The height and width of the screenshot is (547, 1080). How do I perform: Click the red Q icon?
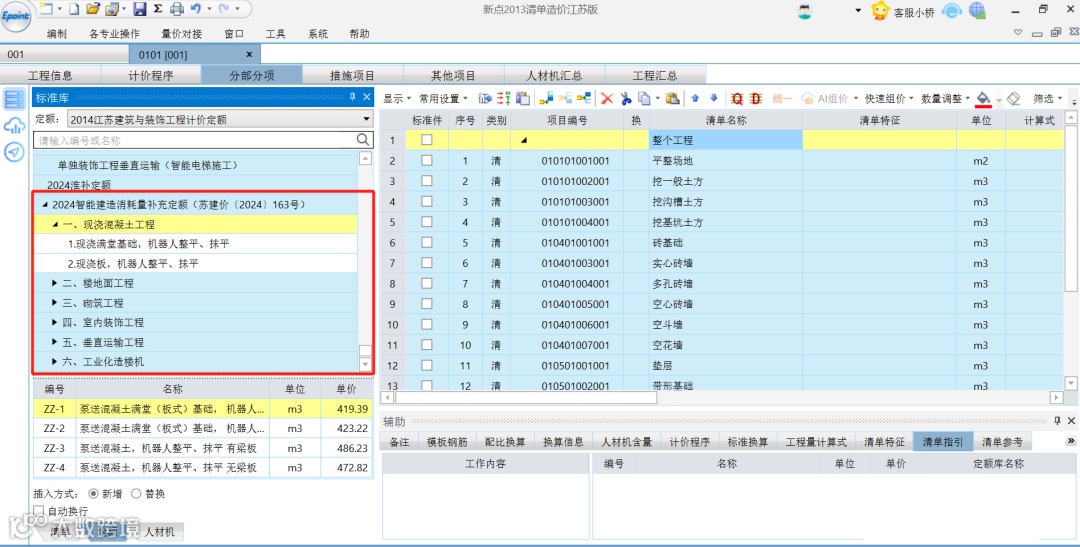737,99
